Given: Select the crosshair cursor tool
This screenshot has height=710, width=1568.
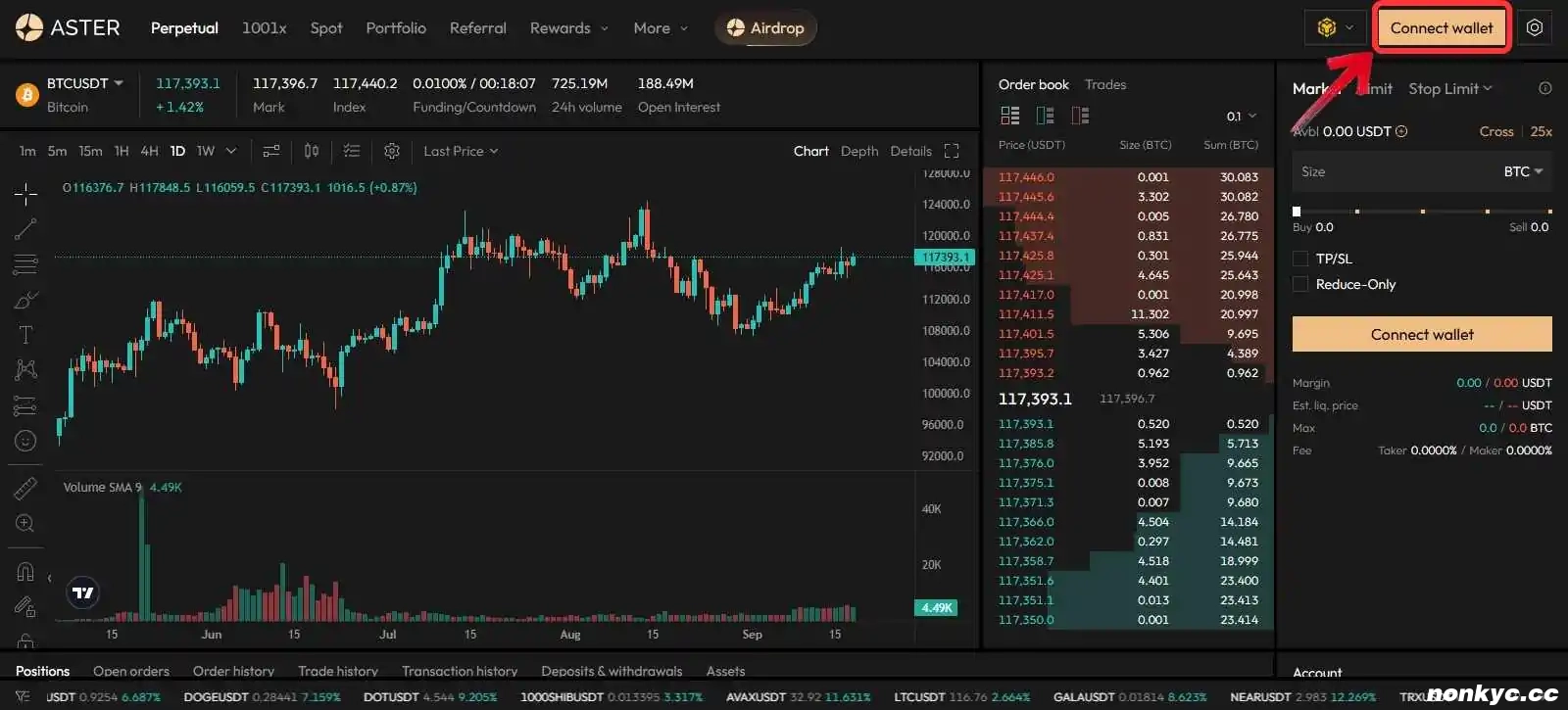Looking at the screenshot, I should pos(25,193).
